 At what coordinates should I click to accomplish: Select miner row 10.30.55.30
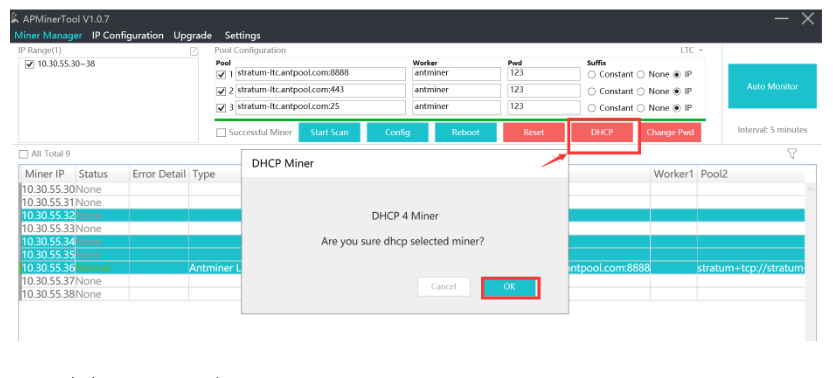click(x=412, y=190)
